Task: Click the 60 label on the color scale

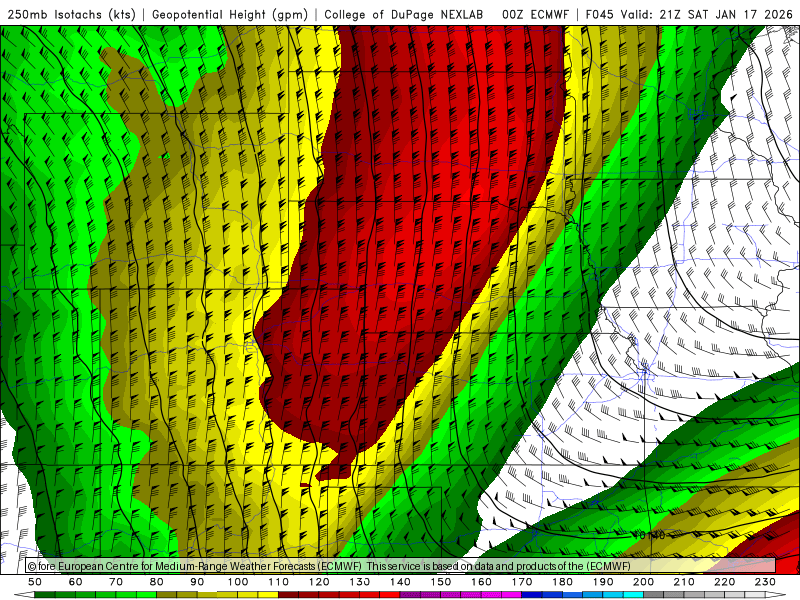Action: coord(76,582)
